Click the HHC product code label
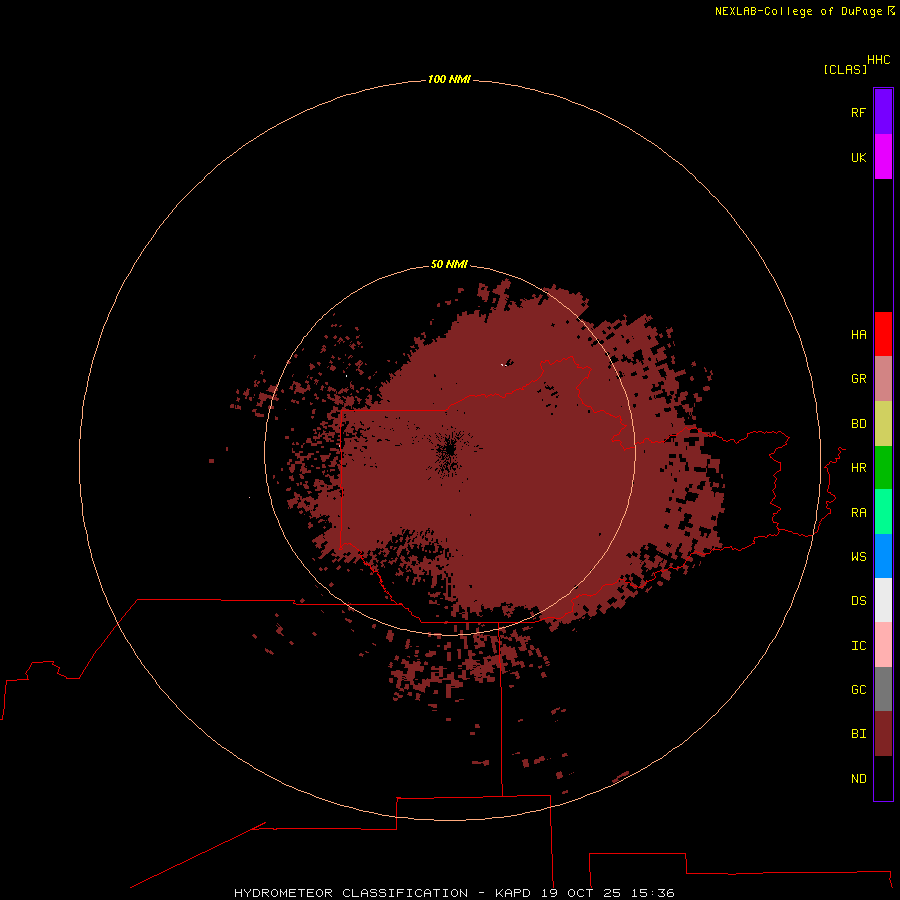Image resolution: width=900 pixels, height=900 pixels. (x=878, y=60)
